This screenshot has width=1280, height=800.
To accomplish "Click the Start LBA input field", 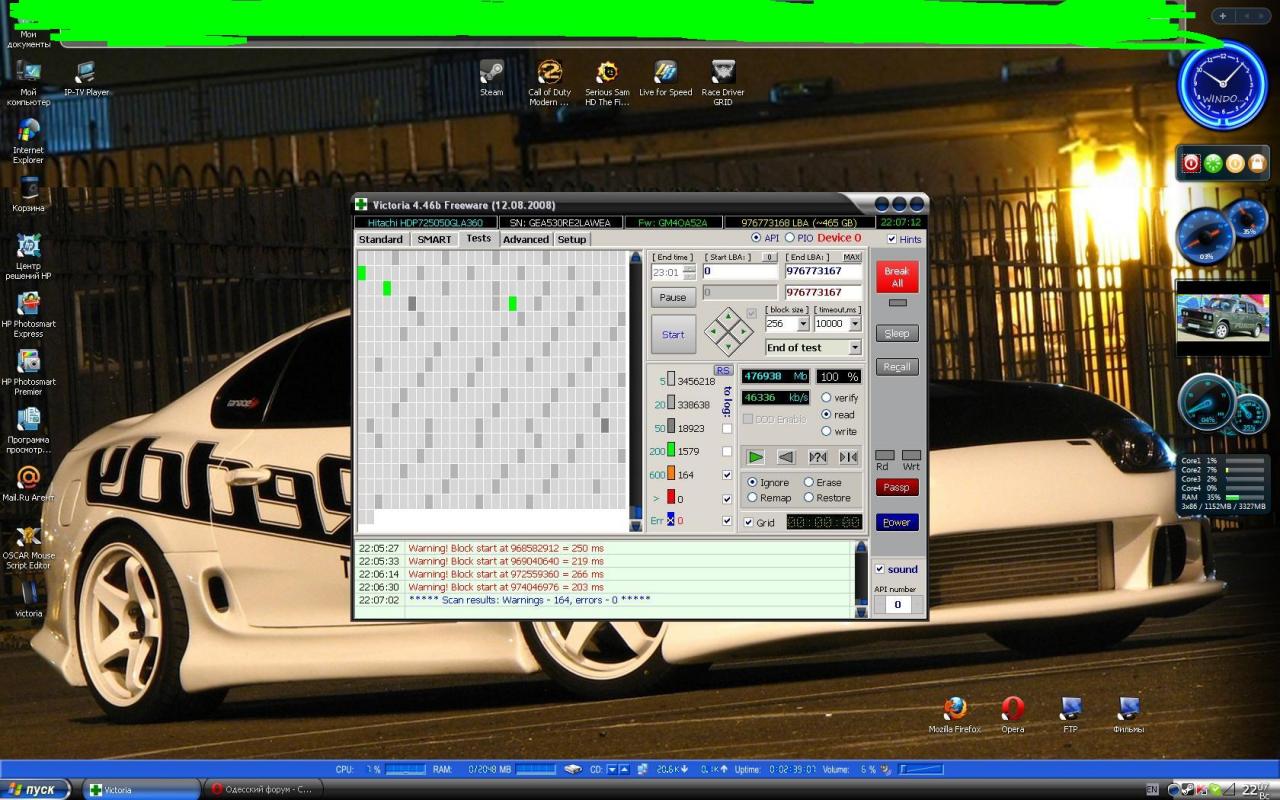I will pos(740,271).
